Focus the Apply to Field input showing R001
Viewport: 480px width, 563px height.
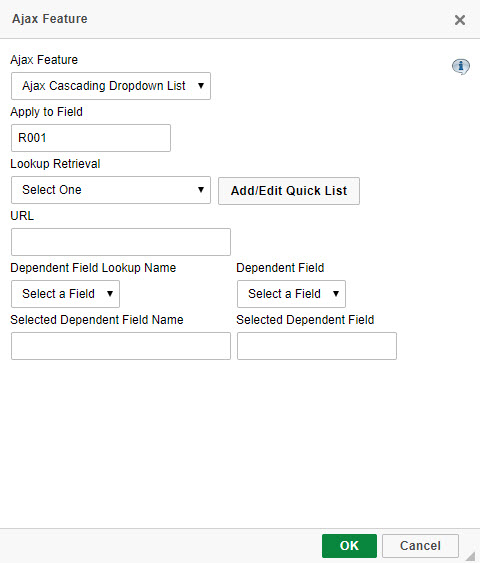(91, 138)
